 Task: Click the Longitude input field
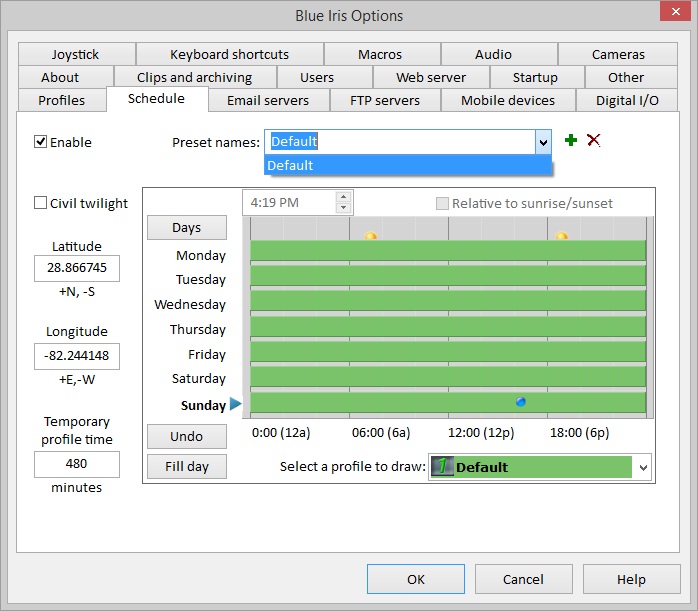tap(77, 356)
